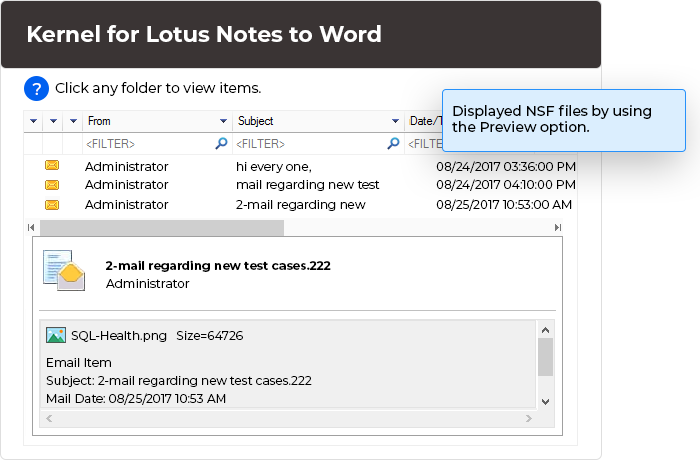Open the second column header dropdown arrow
Image resolution: width=700 pixels, height=460 pixels.
click(x=54, y=121)
